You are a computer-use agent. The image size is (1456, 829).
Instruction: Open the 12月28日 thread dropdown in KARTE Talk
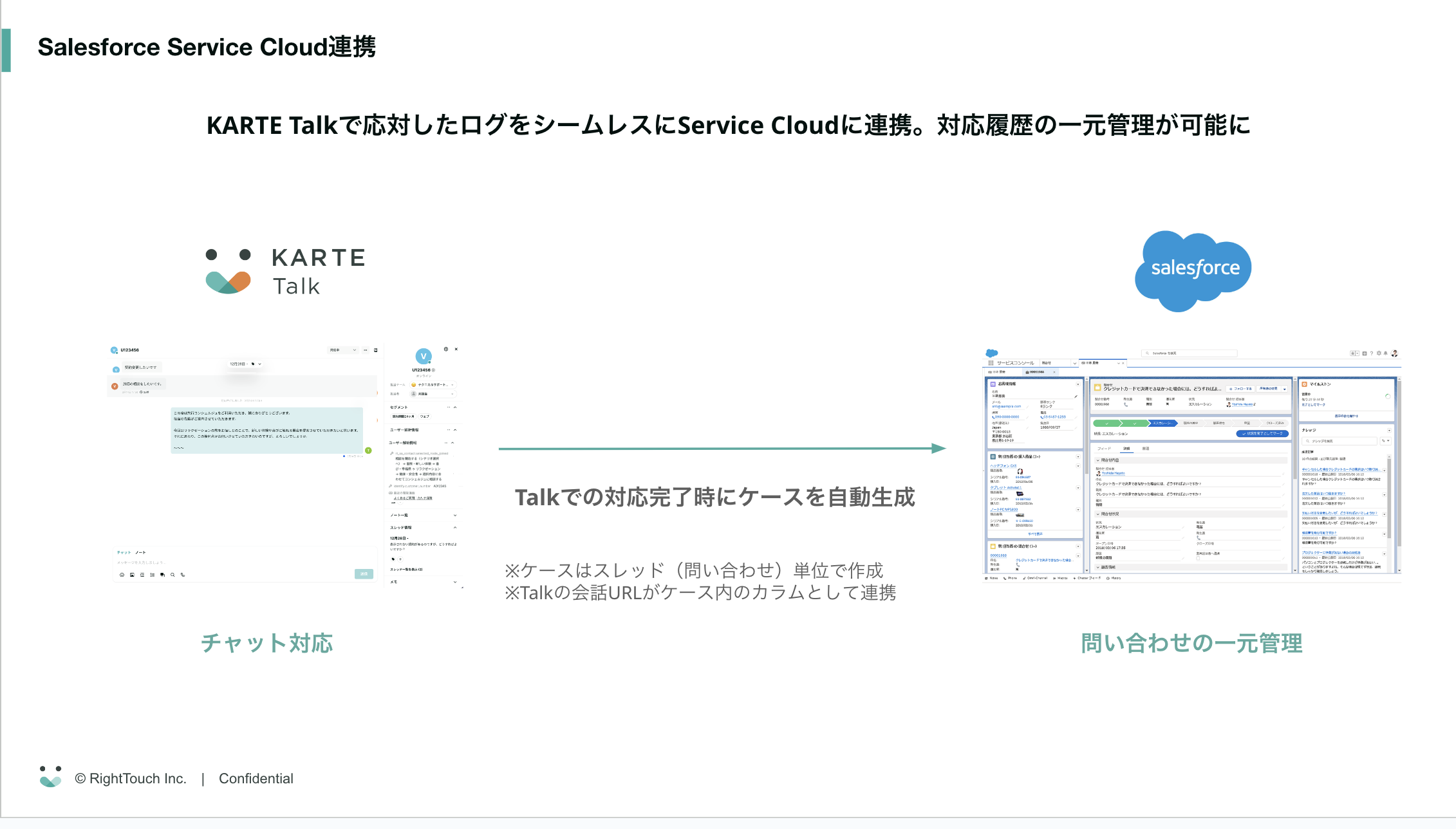(245, 364)
